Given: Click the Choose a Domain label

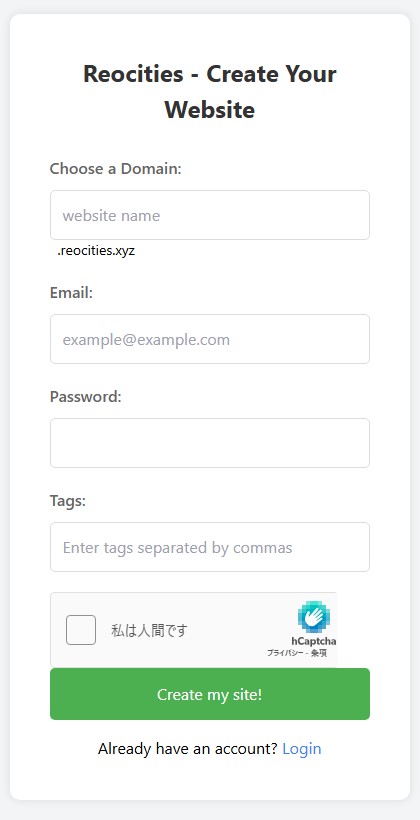Looking at the screenshot, I should [116, 169].
